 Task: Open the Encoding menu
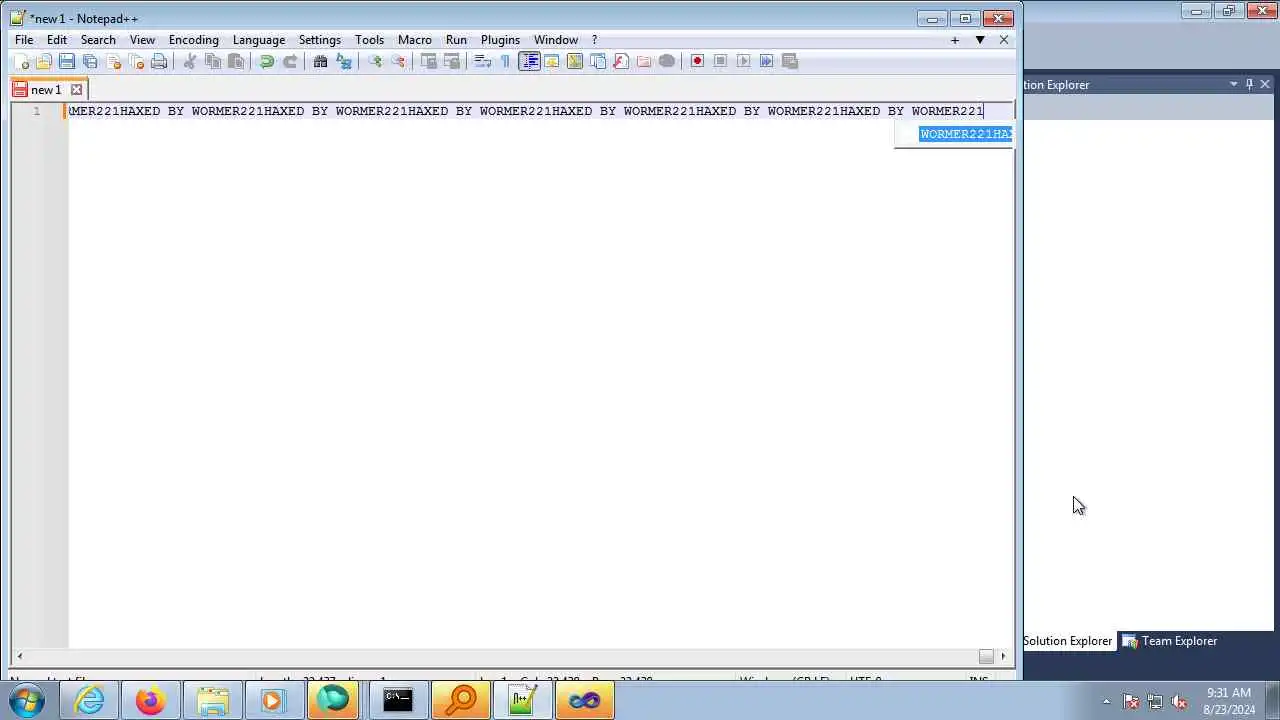point(194,40)
